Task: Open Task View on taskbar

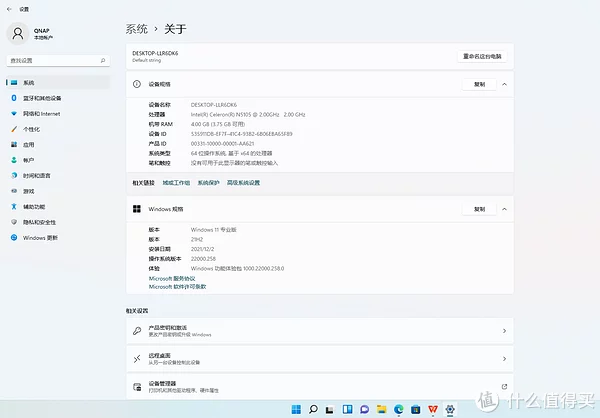Action: coord(330,409)
